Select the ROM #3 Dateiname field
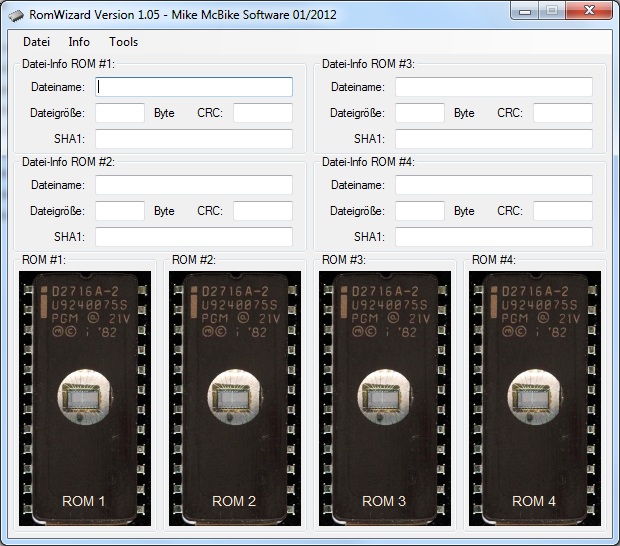Viewport: 620px width, 546px height. 494,87
